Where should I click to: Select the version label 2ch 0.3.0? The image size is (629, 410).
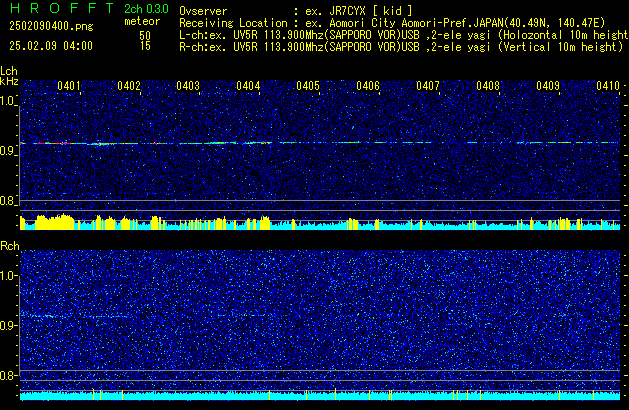pyautogui.click(x=146, y=9)
